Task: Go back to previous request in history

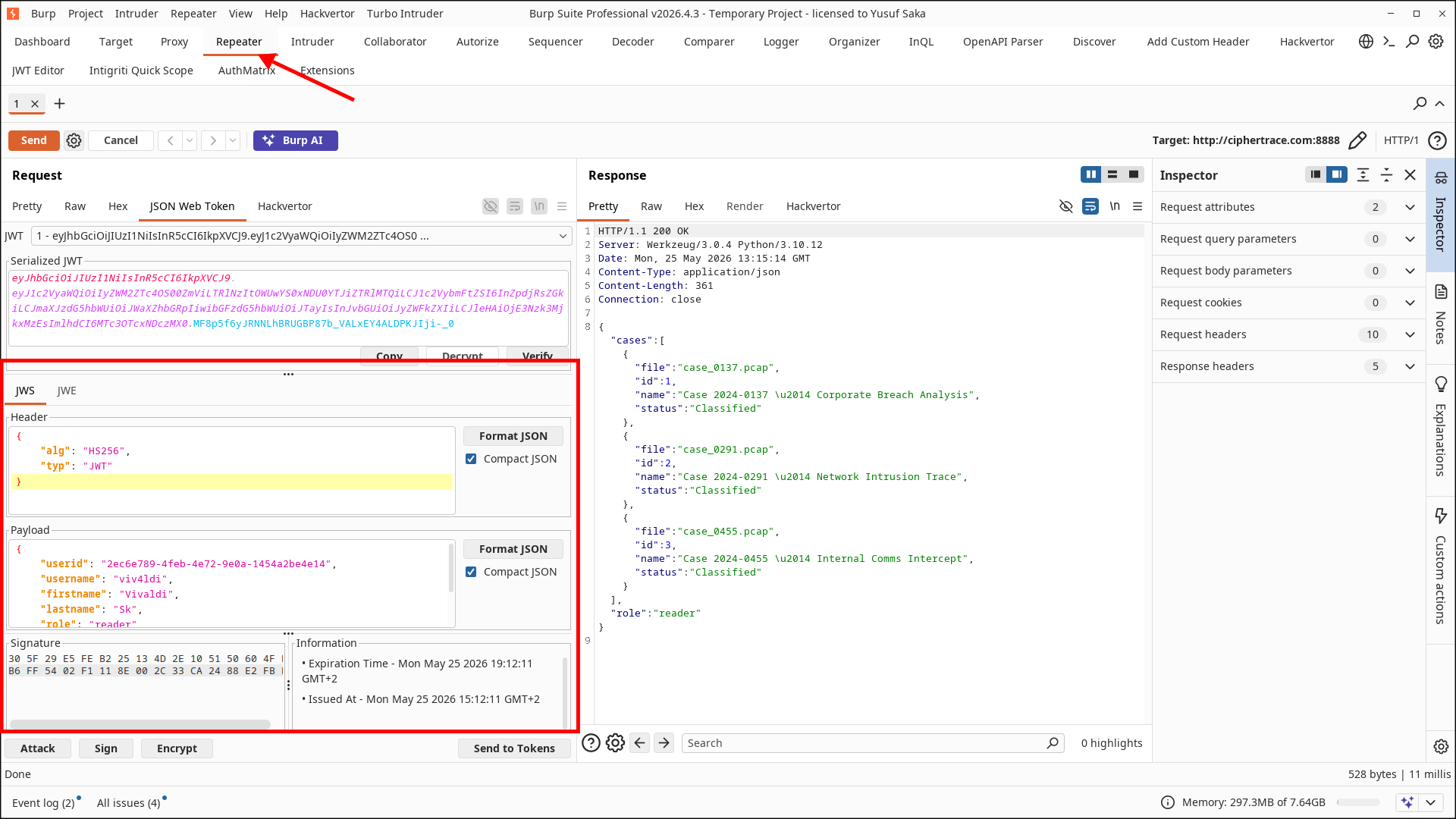Action: click(x=171, y=140)
